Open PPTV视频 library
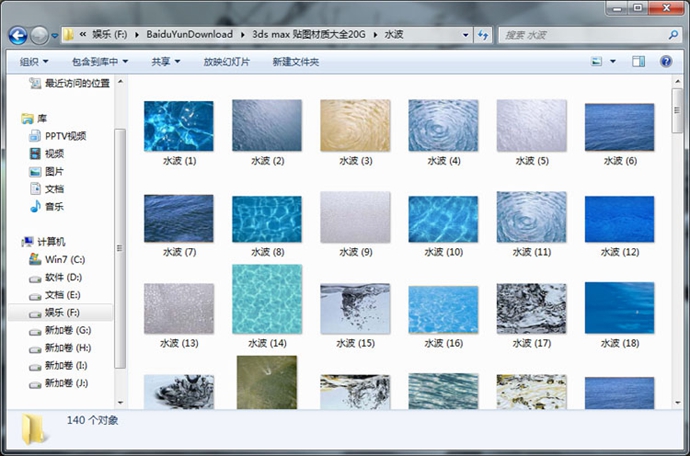The image size is (690, 456). [57, 136]
